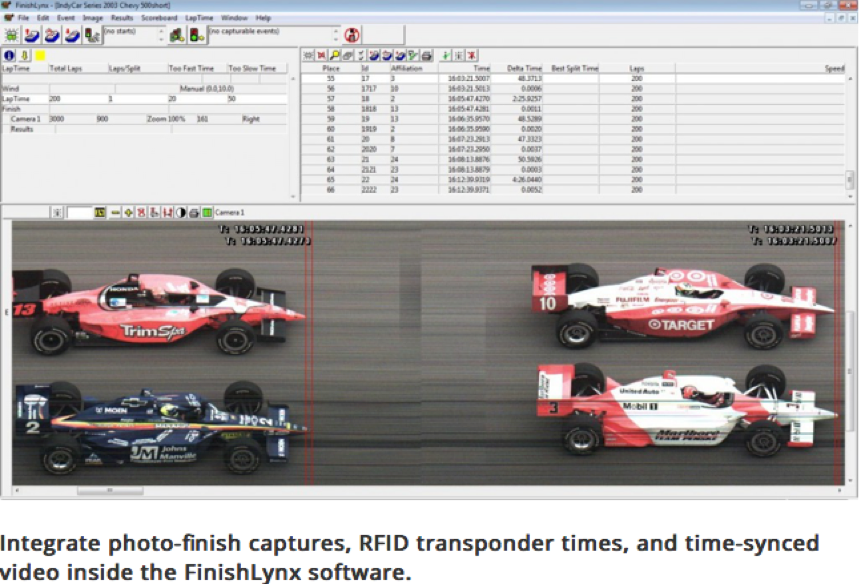Image resolution: width=865 pixels, height=584 pixels.
Task: Click the yellow minus zoom out icon in image toolbar
Action: coord(115,212)
